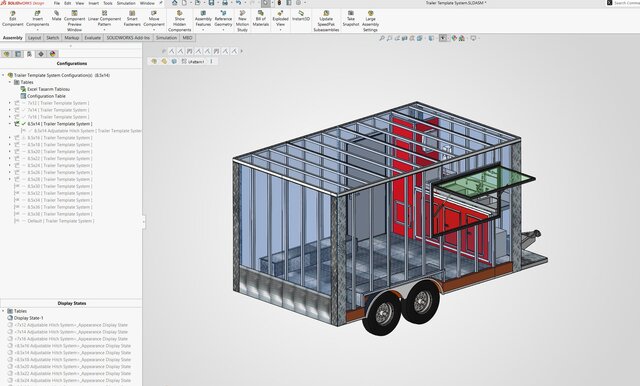Open Large Assembly Settings
This screenshot has width=640, height=386.
click(370, 21)
